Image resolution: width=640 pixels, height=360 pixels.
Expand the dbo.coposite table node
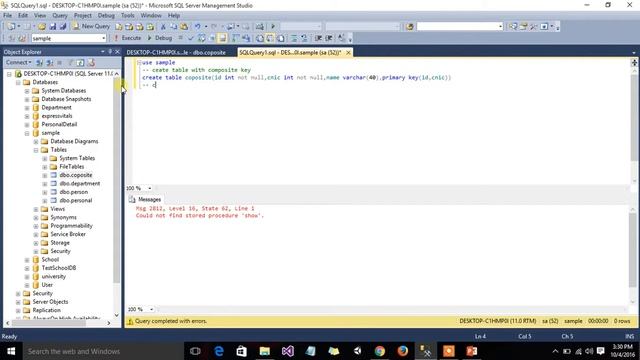coord(45,175)
